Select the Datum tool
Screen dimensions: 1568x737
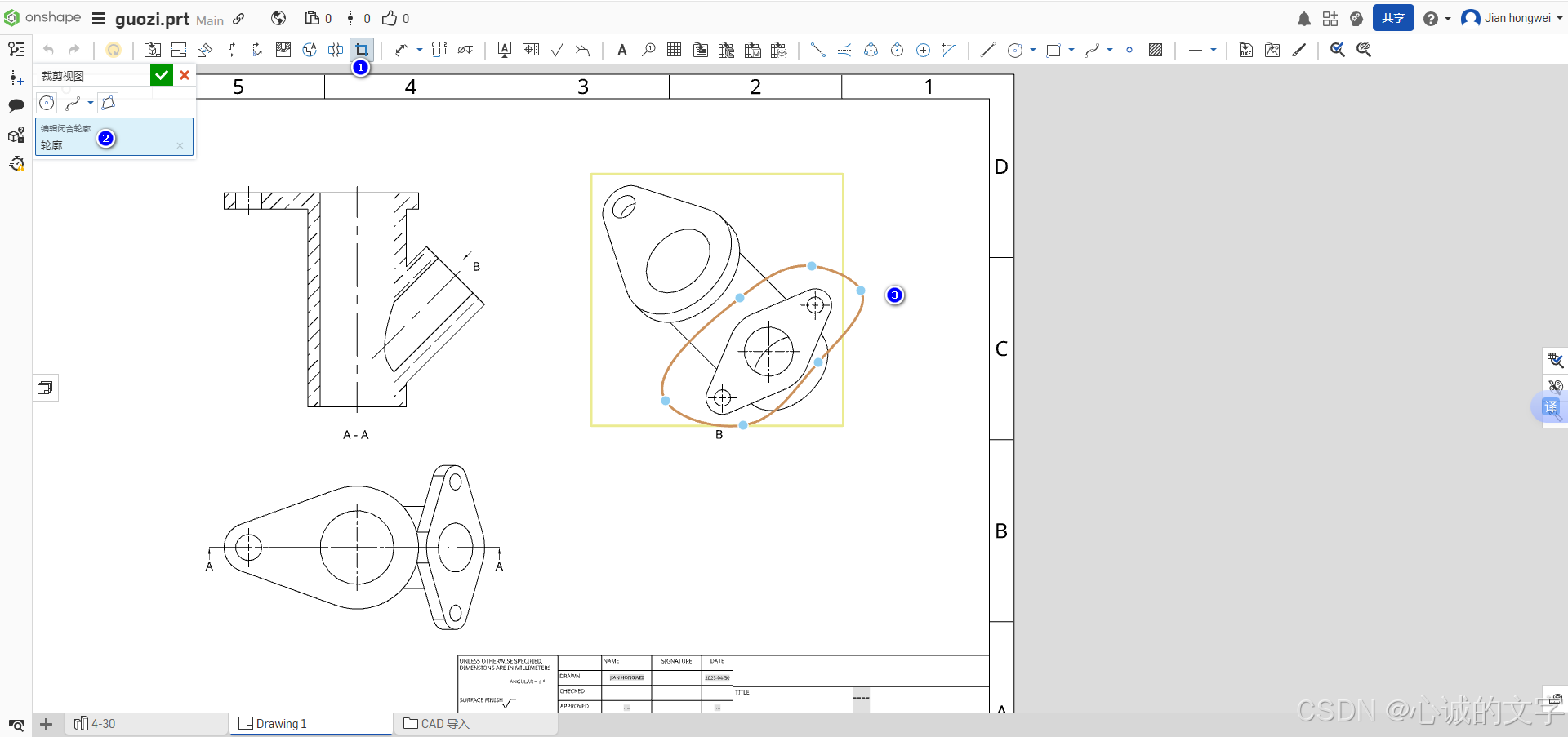tap(505, 50)
